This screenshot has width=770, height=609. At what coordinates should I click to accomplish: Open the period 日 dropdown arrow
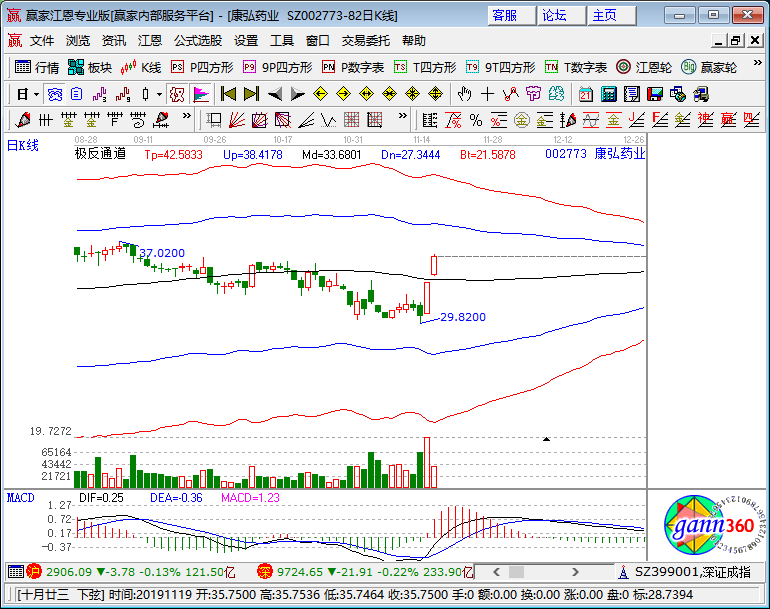click(36, 94)
